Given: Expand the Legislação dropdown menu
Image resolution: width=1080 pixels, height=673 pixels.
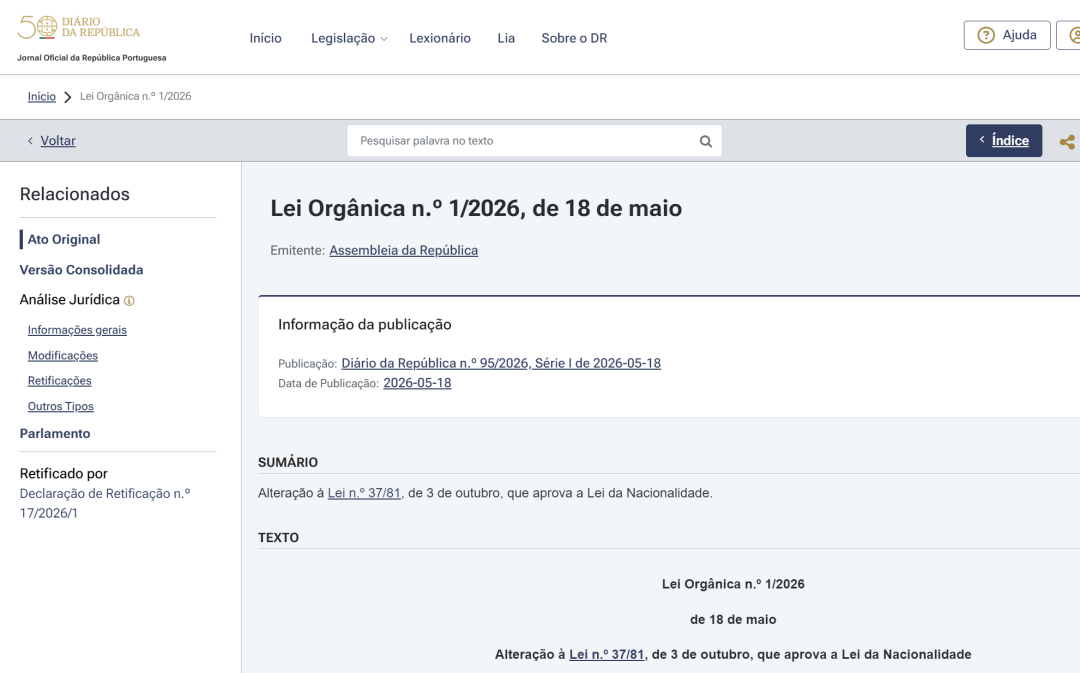Looking at the screenshot, I should pos(349,39).
